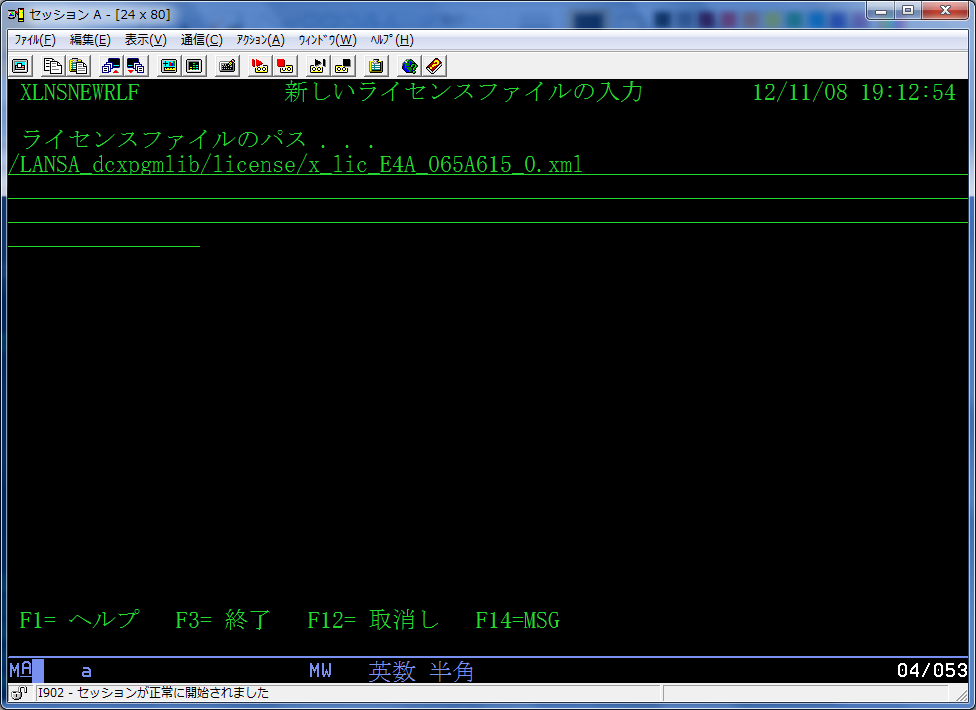Screen dimensions: 976x710
Task: Open the 通信(C) menu
Action: 201,40
